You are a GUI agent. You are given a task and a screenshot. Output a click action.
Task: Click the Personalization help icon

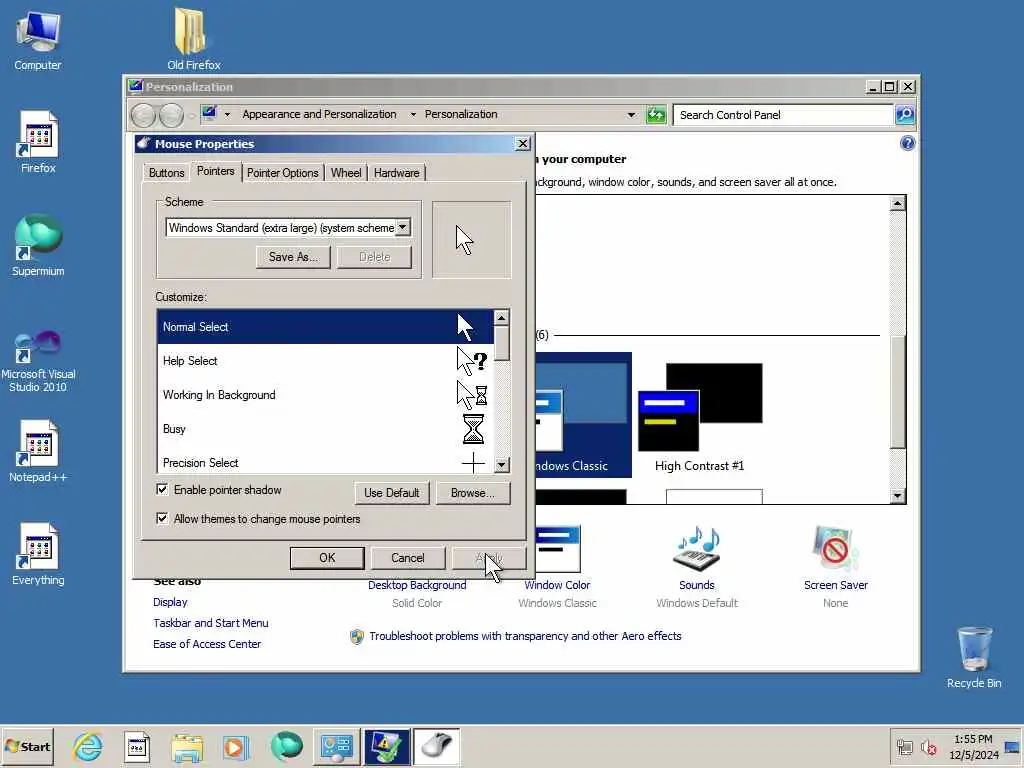click(907, 143)
